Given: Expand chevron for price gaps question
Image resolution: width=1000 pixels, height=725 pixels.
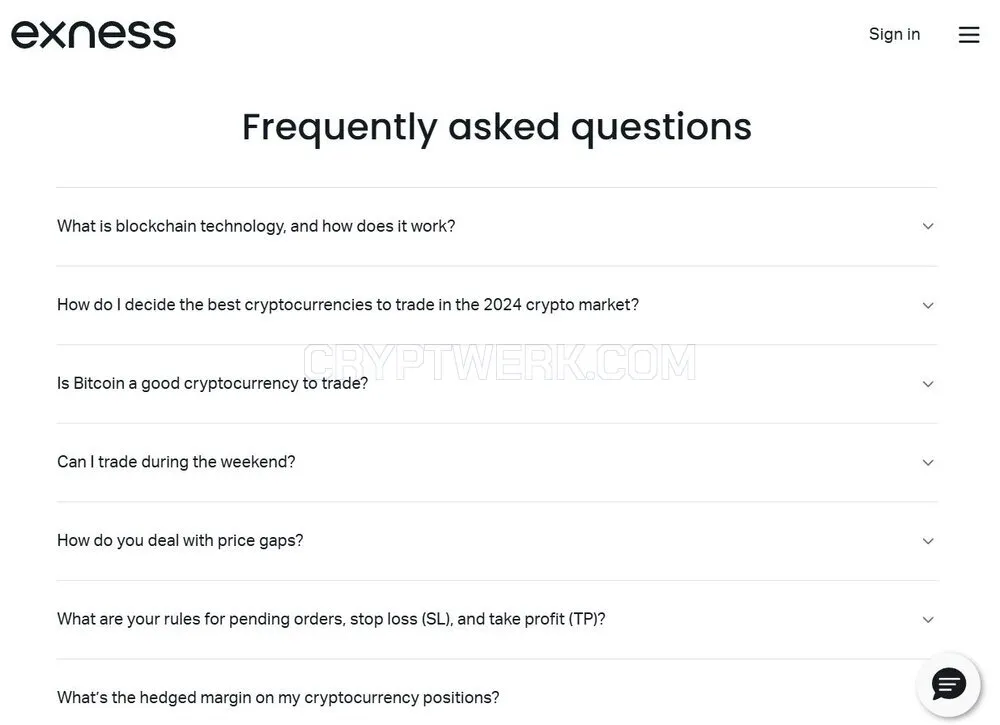Looking at the screenshot, I should coord(928,541).
